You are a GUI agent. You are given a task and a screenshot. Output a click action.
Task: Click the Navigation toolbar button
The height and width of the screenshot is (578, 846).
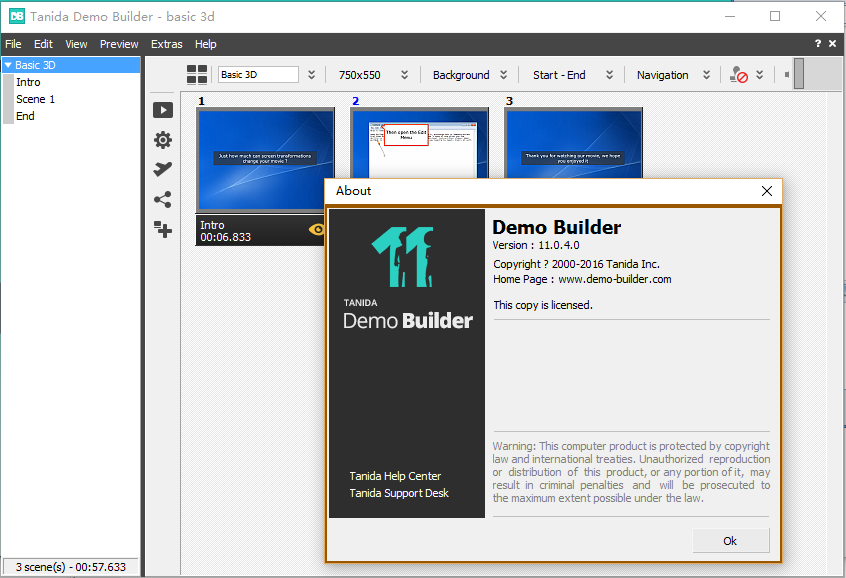coord(663,74)
